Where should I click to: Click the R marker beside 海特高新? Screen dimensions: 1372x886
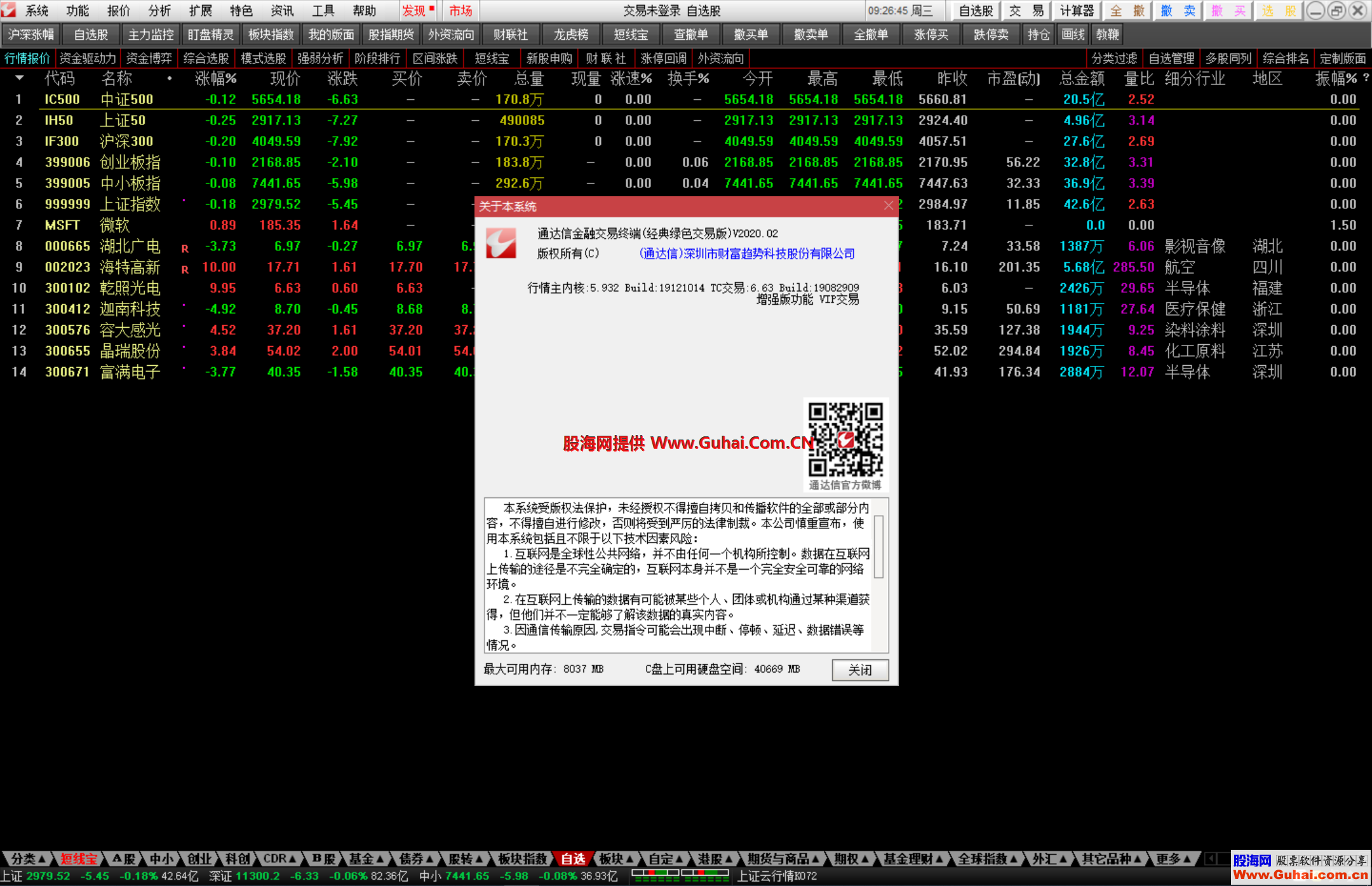185,269
